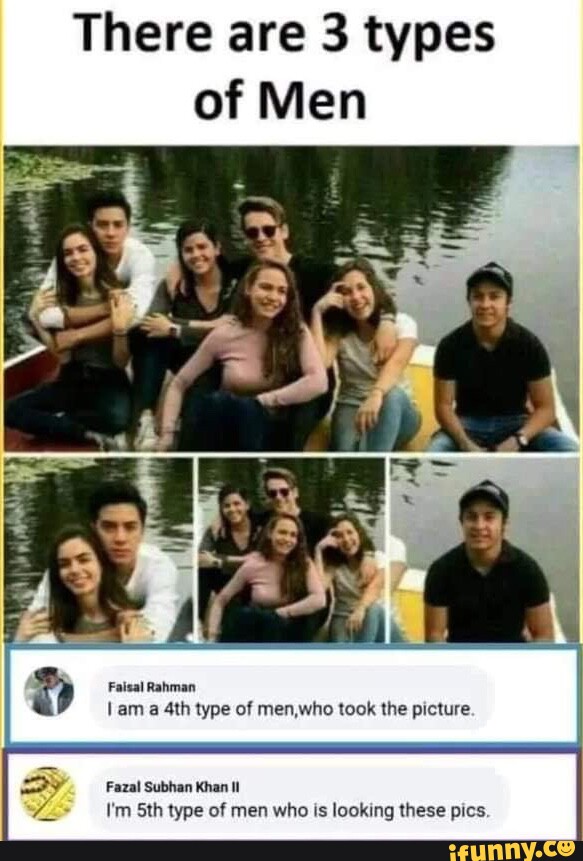Click woman in pink top in main photo
Screen dimensions: 583x861
point(253,357)
